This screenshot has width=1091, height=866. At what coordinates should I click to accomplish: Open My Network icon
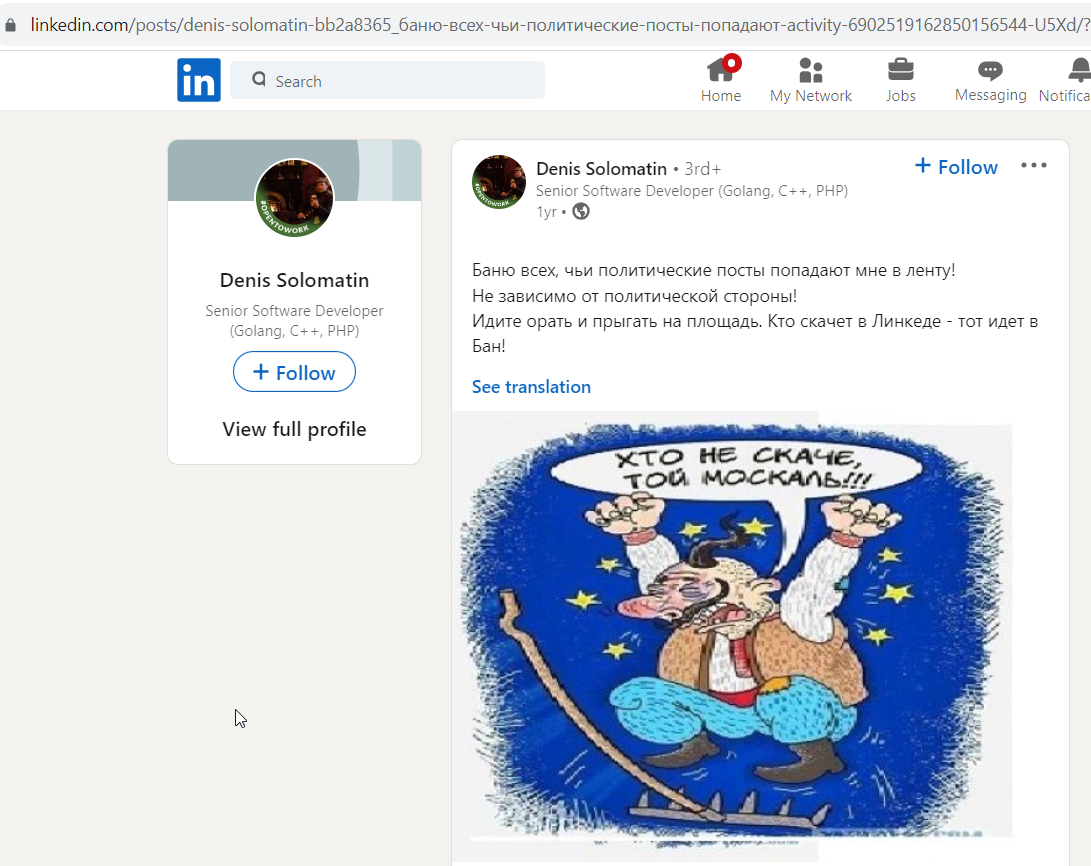click(x=811, y=70)
